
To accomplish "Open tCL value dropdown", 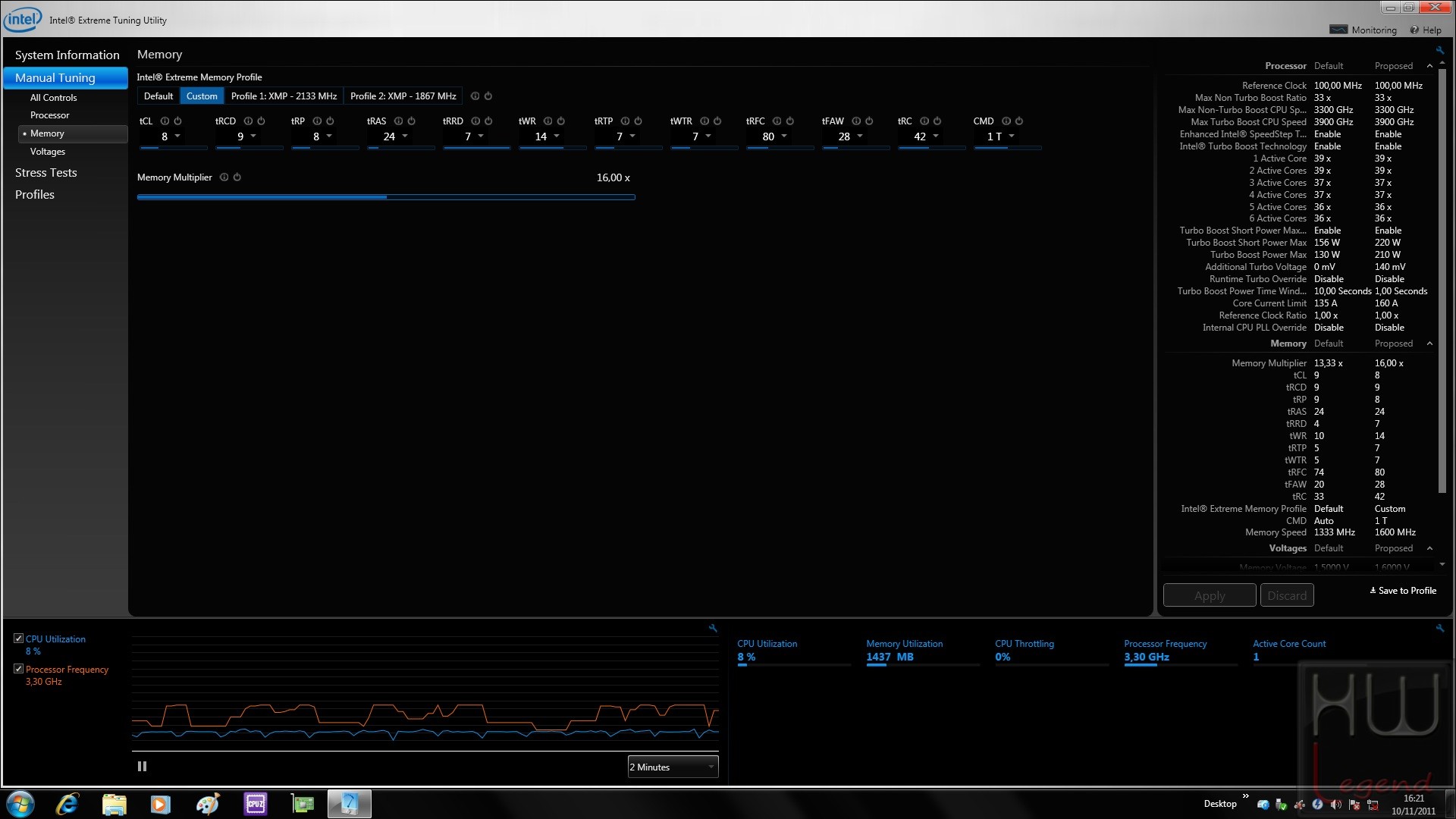I will click(177, 136).
